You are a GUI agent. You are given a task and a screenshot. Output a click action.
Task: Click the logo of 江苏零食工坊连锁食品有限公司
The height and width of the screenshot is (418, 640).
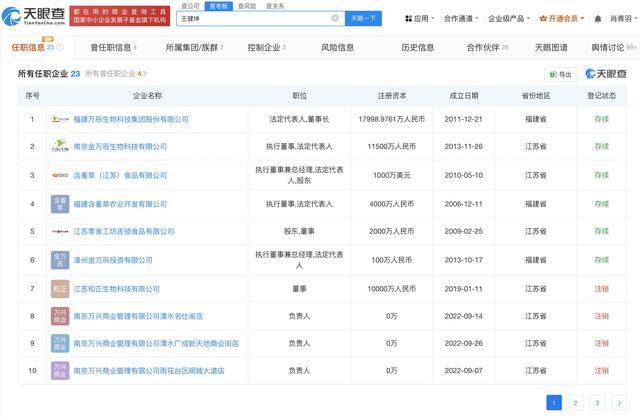(x=60, y=231)
